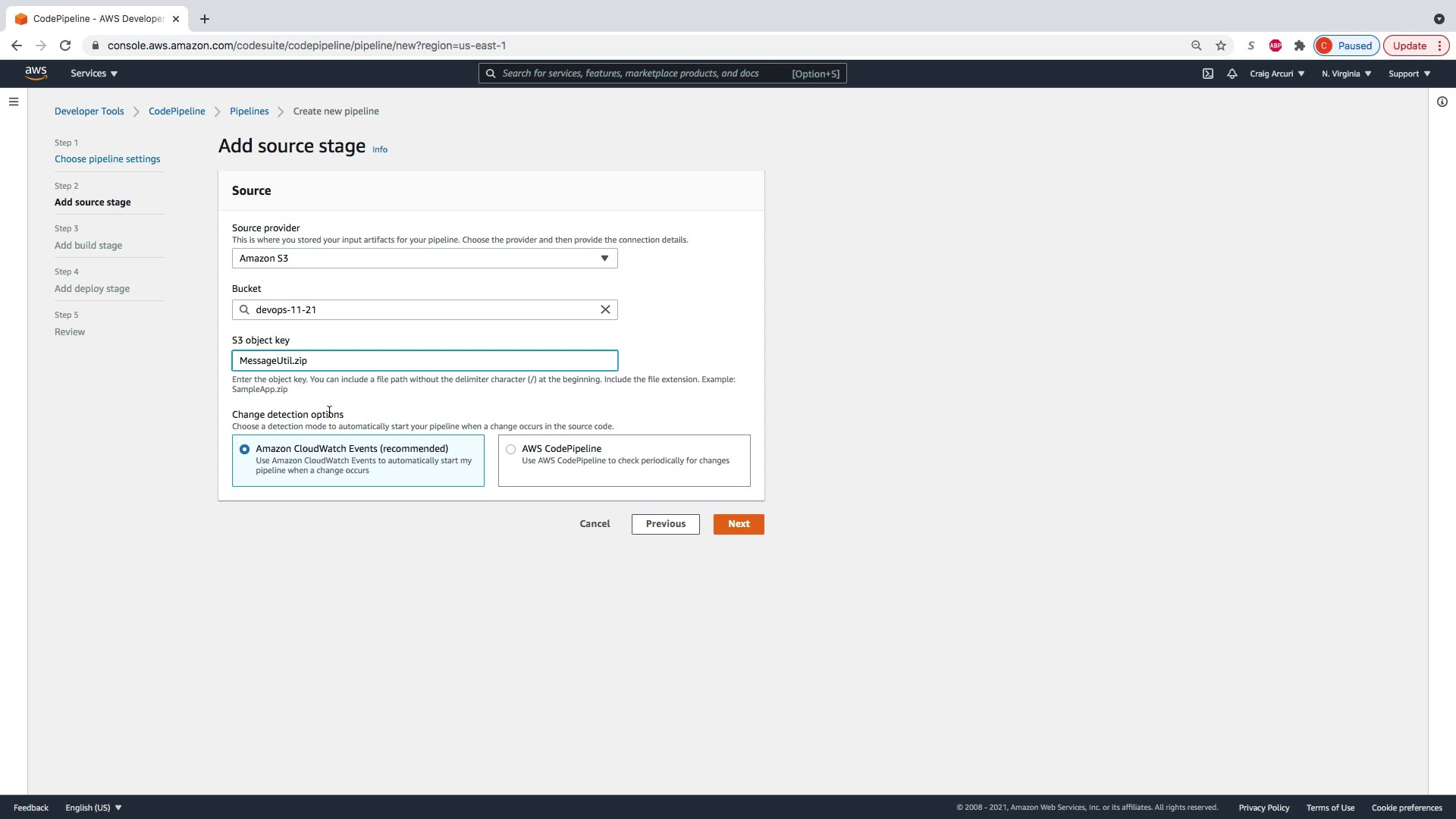Open the AWS CloudShell icon
Viewport: 1456px width, 819px height.
click(1208, 74)
